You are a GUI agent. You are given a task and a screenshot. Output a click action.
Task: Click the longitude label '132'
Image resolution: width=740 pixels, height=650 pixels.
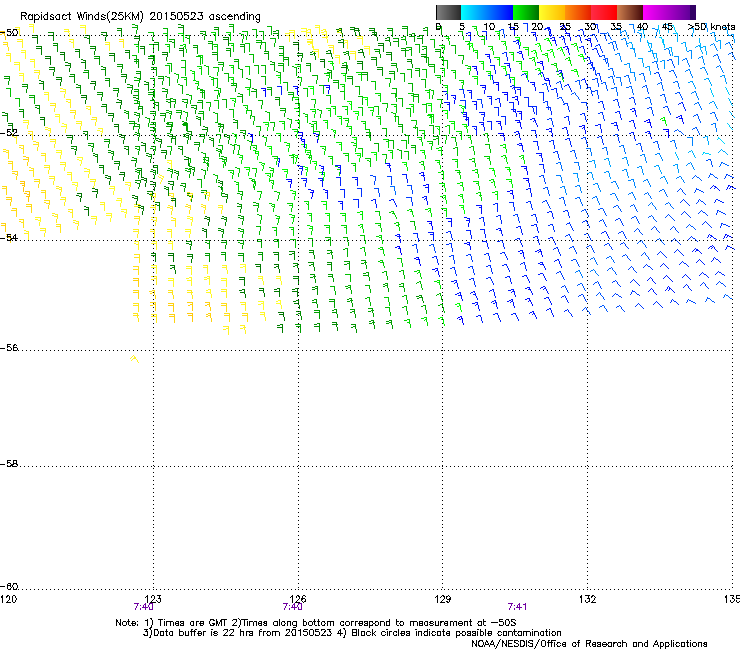[x=588, y=599]
